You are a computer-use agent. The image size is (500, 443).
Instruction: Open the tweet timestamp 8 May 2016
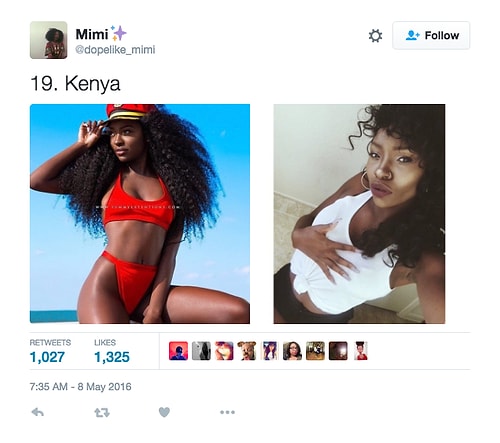[x=80, y=387]
